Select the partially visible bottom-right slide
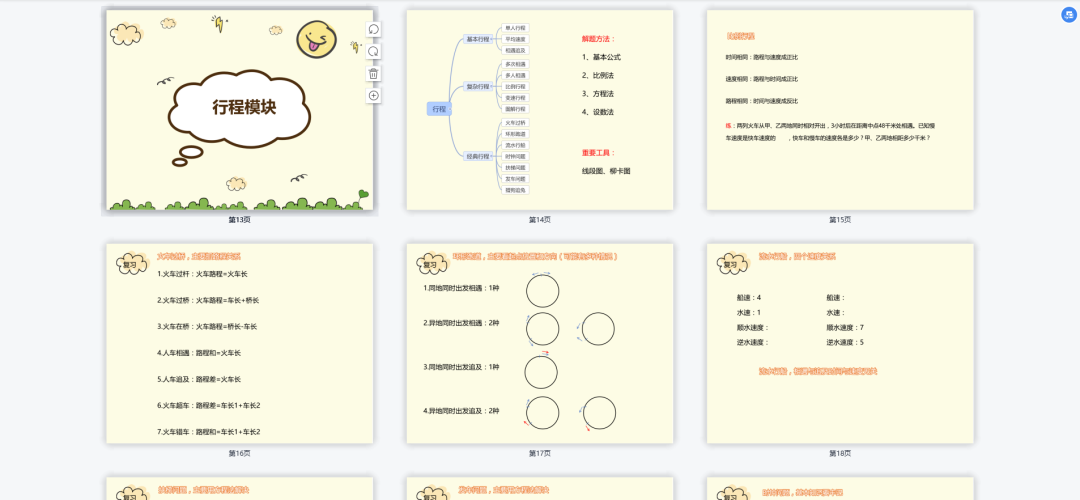The height and width of the screenshot is (500, 1080). 840,488
